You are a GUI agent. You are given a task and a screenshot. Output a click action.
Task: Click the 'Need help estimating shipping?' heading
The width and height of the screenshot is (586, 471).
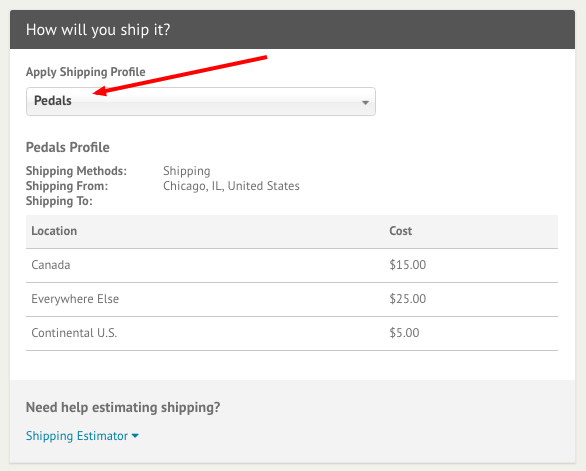(x=123, y=407)
